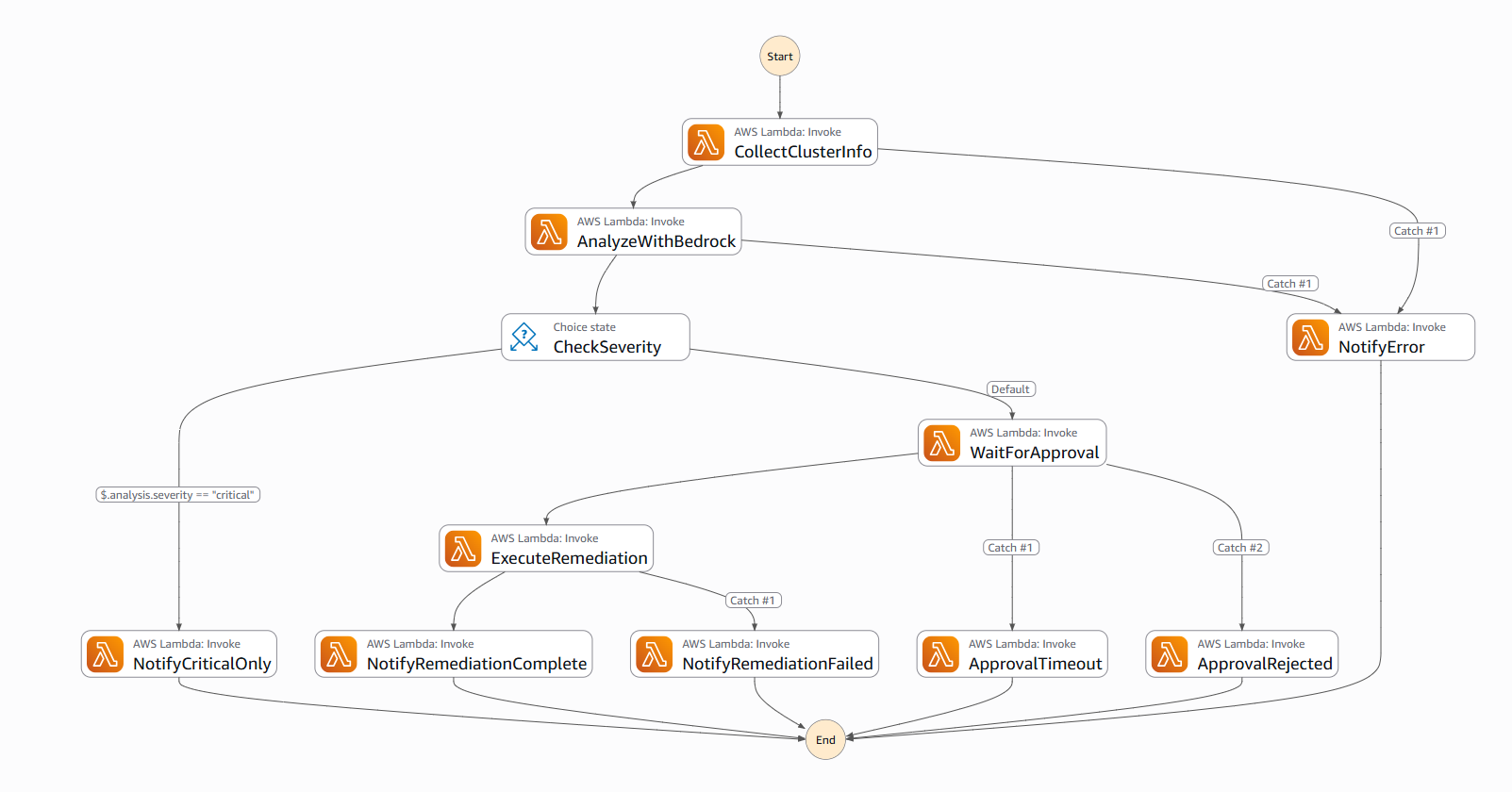Click the CollectClusterInfo Lambda icon

click(x=706, y=142)
